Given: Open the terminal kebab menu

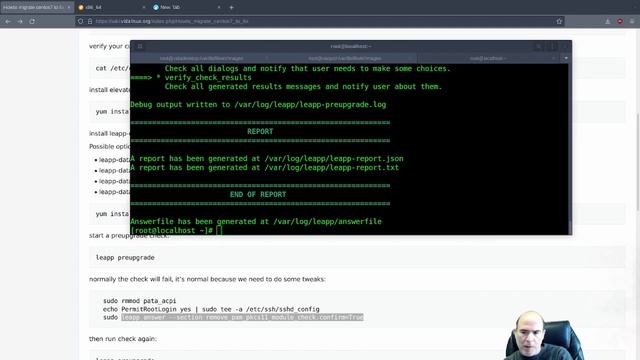Looking at the screenshot, I should click(553, 46).
